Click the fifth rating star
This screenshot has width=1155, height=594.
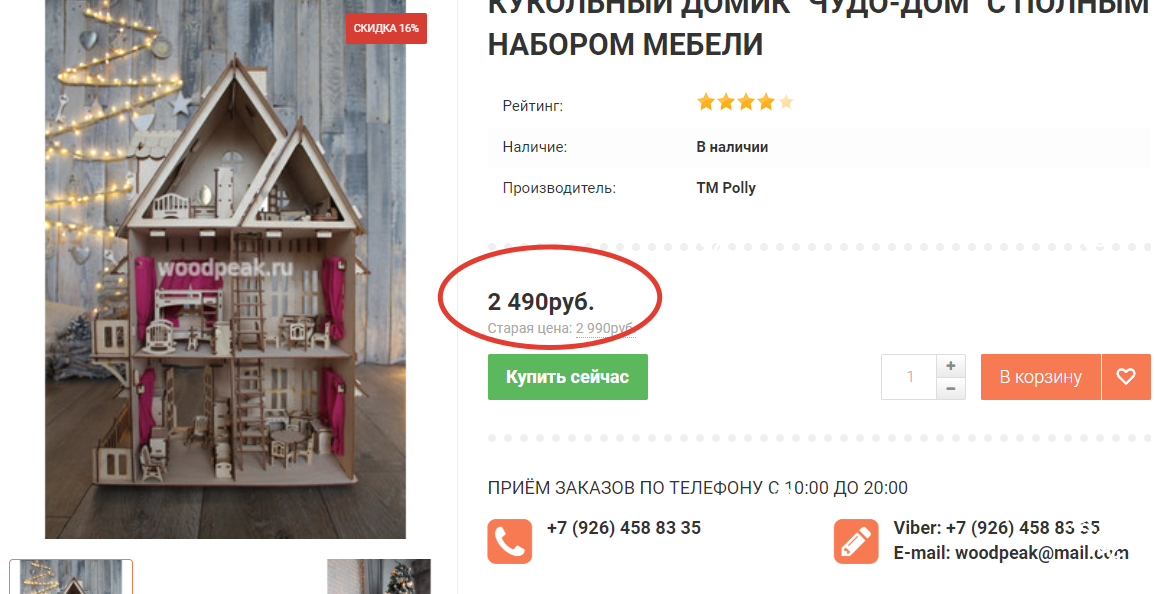click(786, 102)
